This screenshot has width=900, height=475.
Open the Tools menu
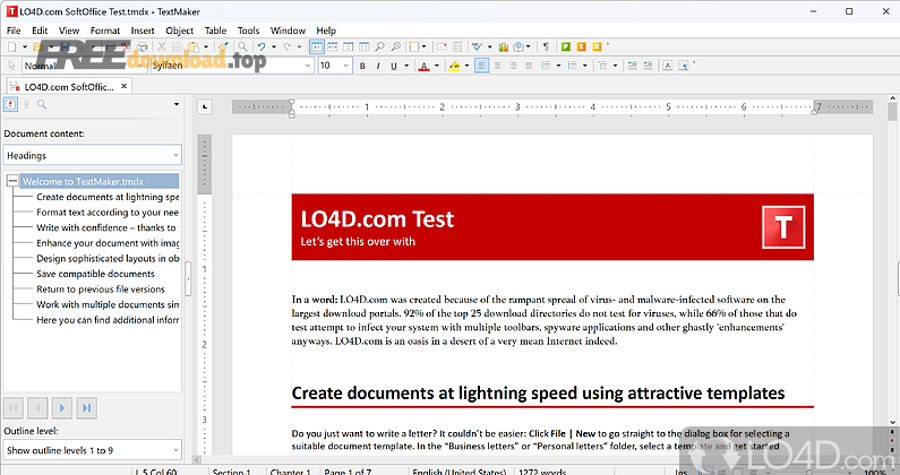click(x=249, y=30)
